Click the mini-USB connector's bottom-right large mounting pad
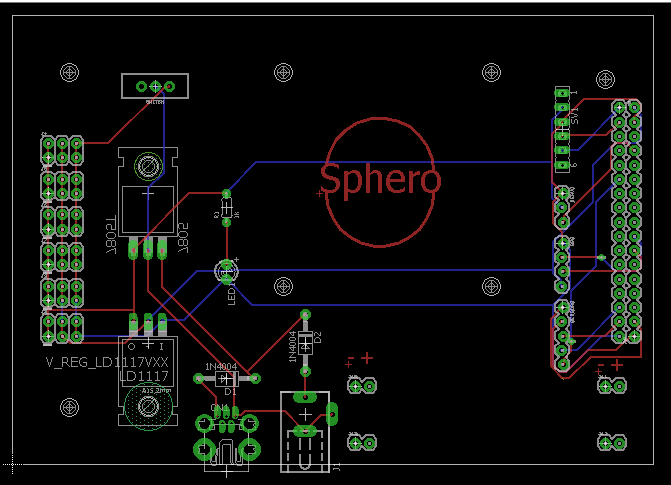 coord(249,449)
